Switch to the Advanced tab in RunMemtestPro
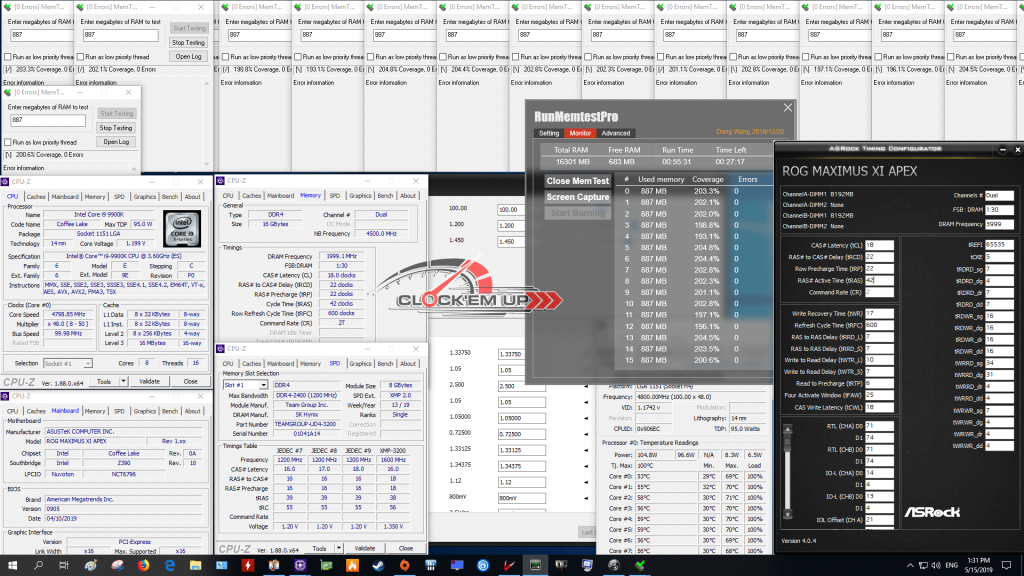This screenshot has height=576, width=1024. tap(615, 133)
